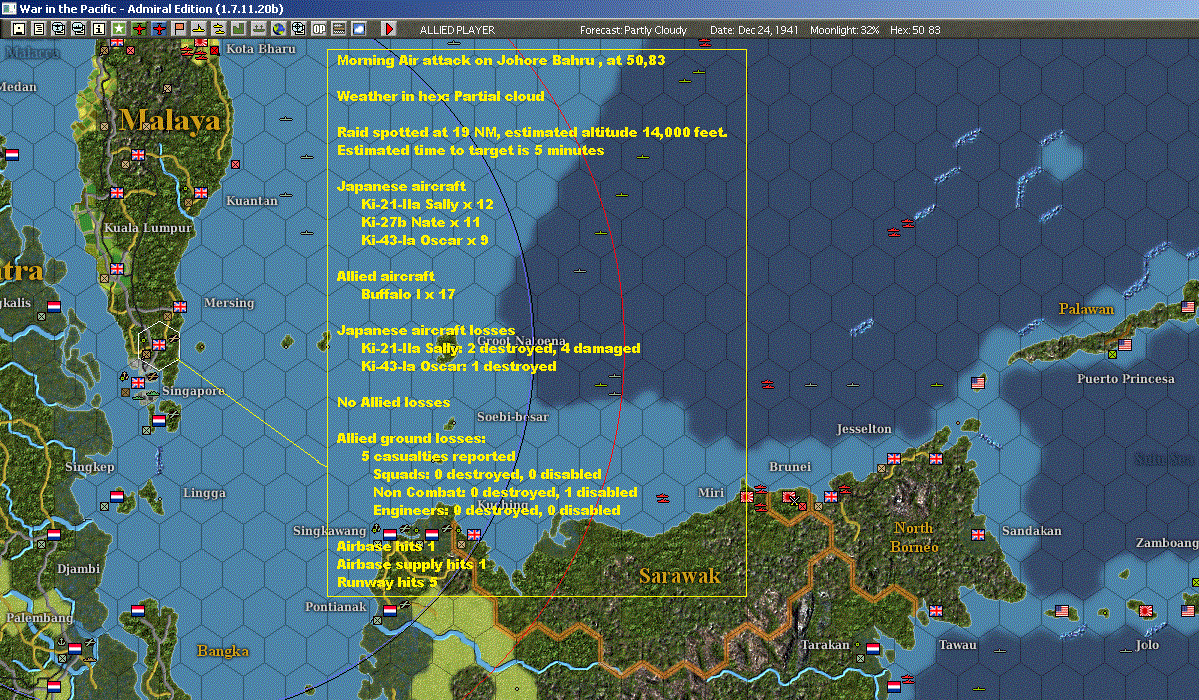Click the single yellow ship toolbar icon
Image resolution: width=1199 pixels, height=700 pixels.
pyautogui.click(x=199, y=29)
